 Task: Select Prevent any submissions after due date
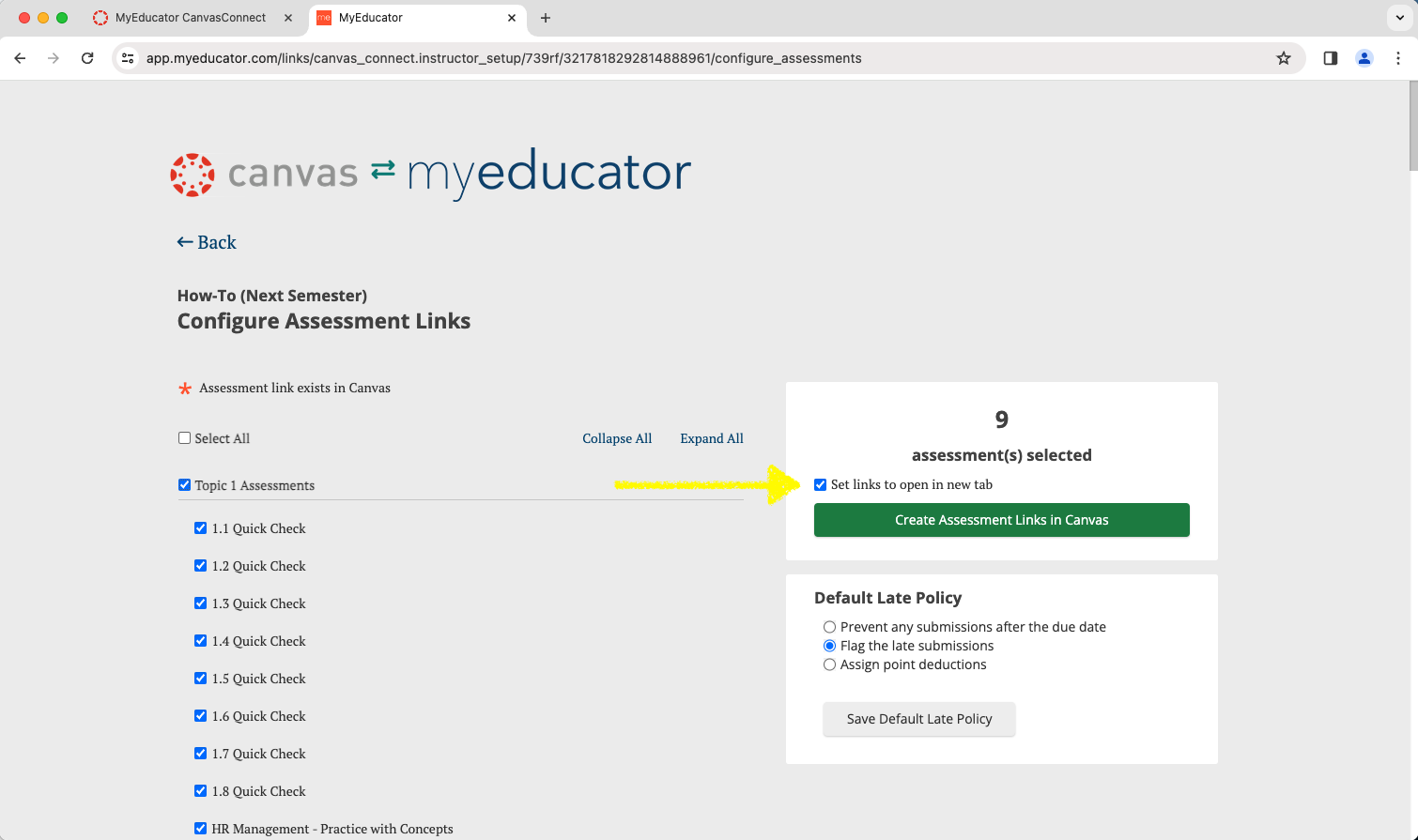[x=830, y=627]
